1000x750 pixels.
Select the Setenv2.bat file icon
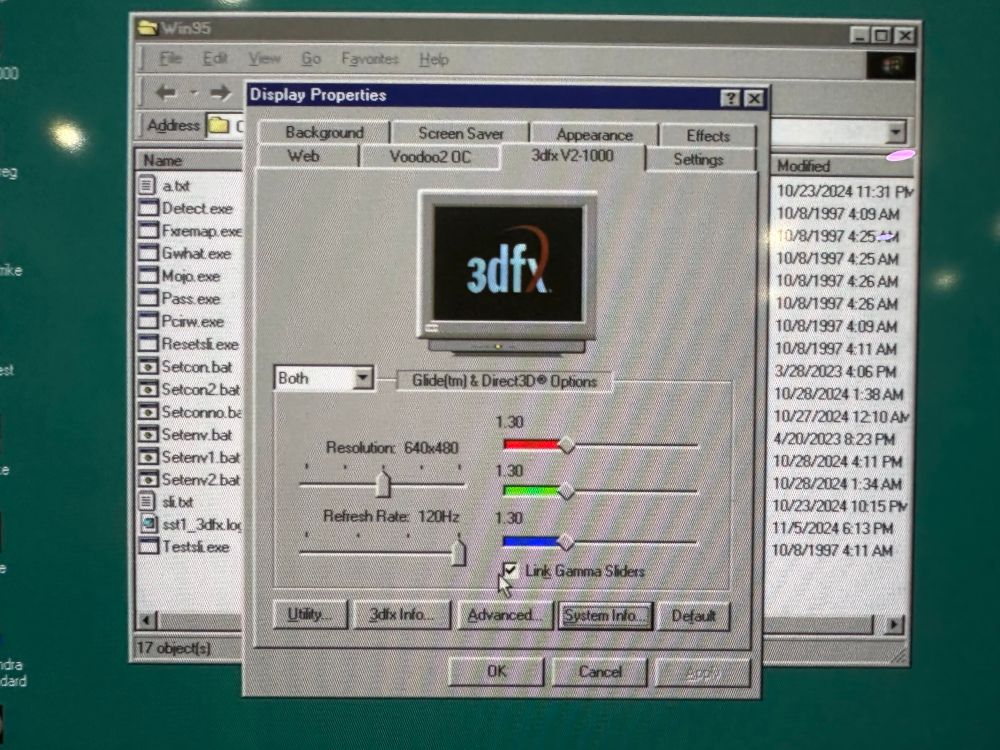click(x=148, y=479)
